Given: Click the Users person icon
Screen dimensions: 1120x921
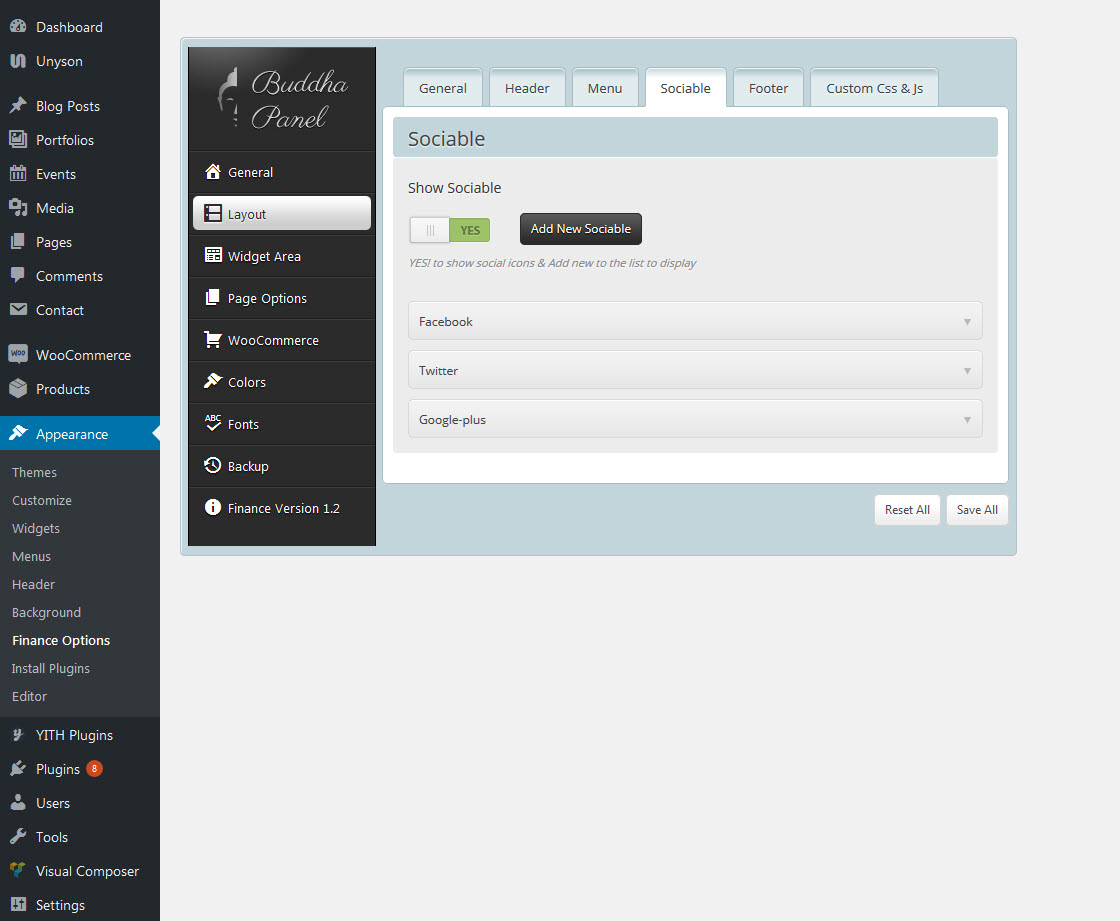Looking at the screenshot, I should pos(18,802).
